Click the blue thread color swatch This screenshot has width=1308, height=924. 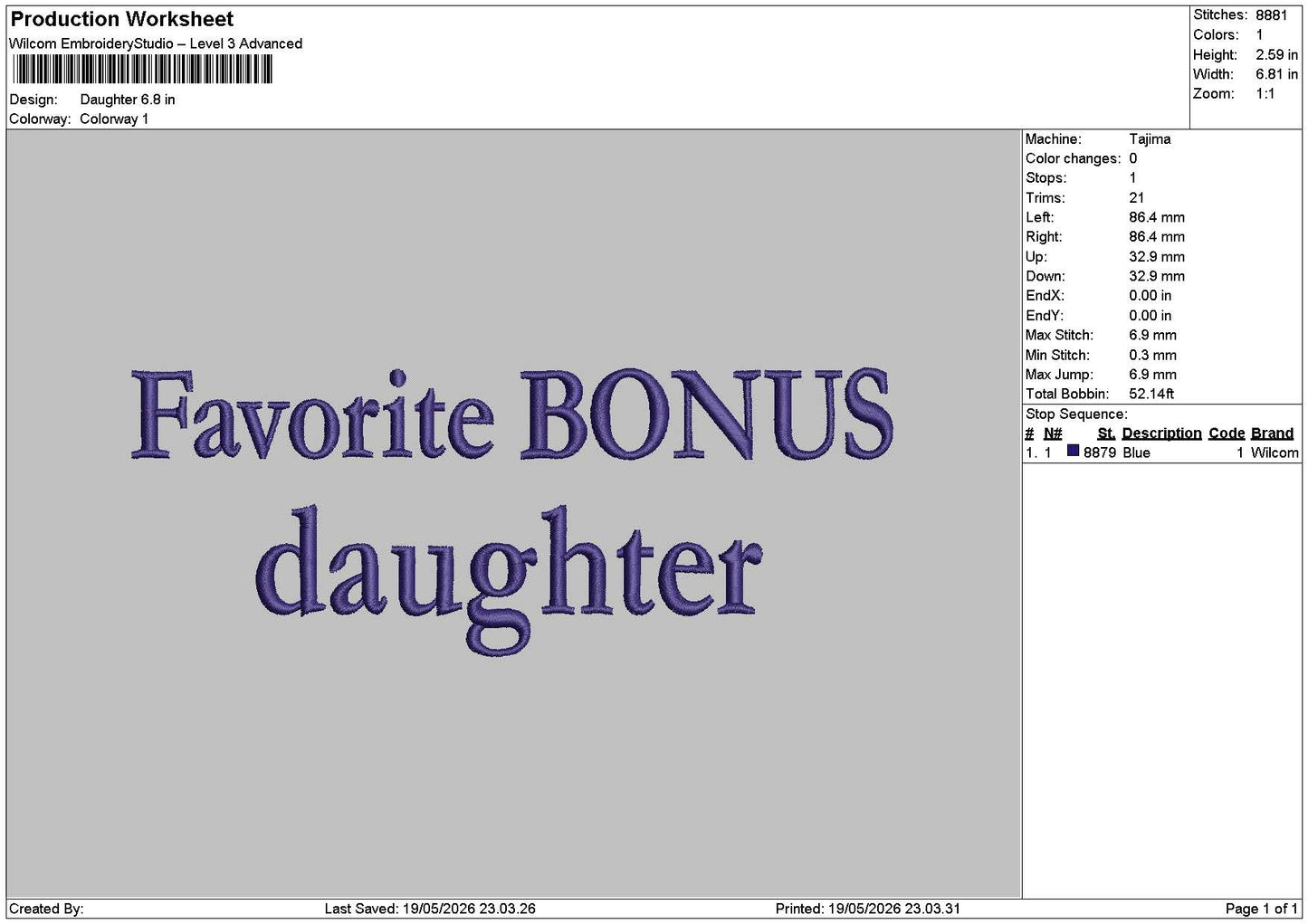click(1073, 452)
